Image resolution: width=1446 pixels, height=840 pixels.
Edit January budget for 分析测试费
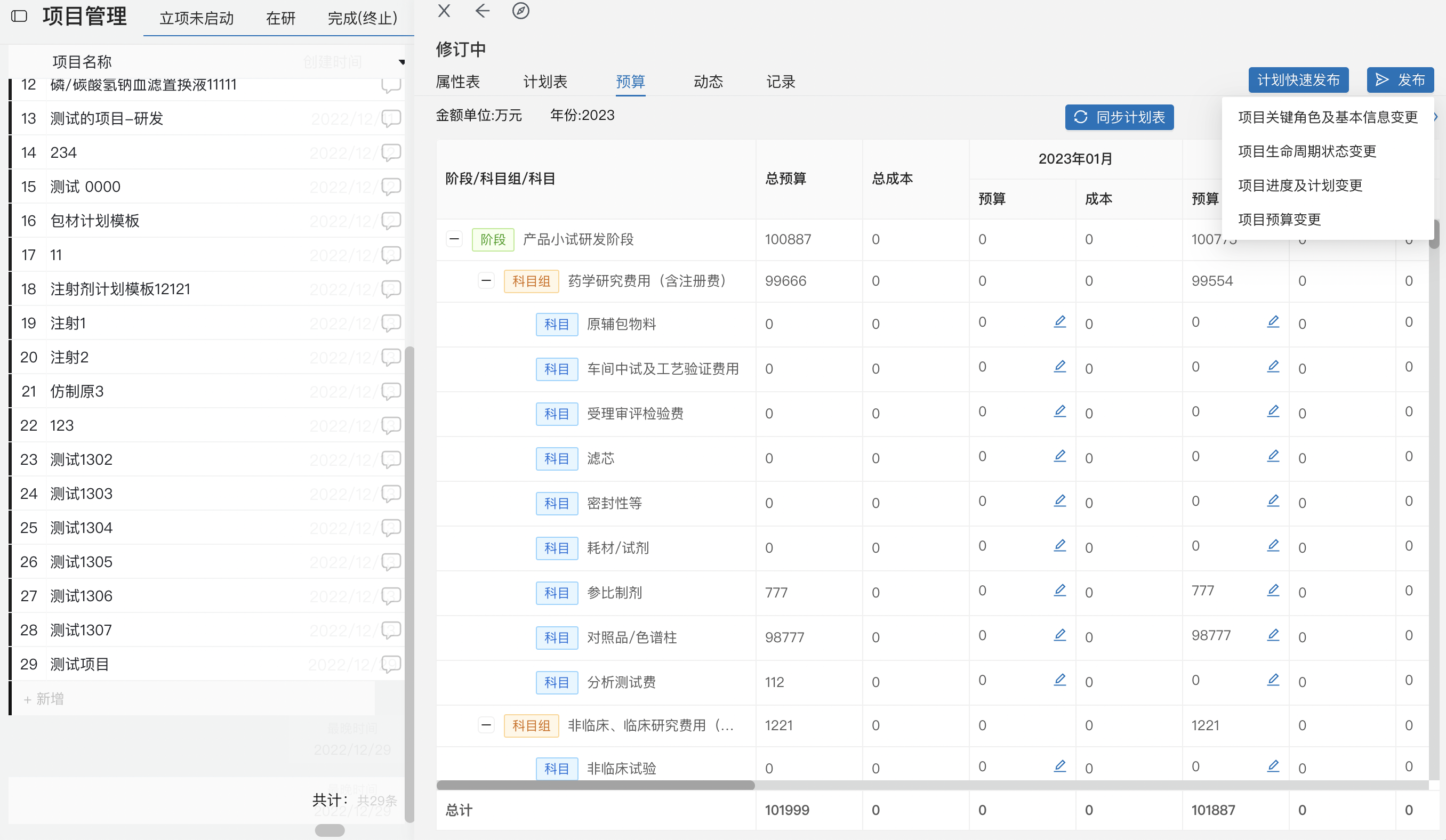(1060, 680)
